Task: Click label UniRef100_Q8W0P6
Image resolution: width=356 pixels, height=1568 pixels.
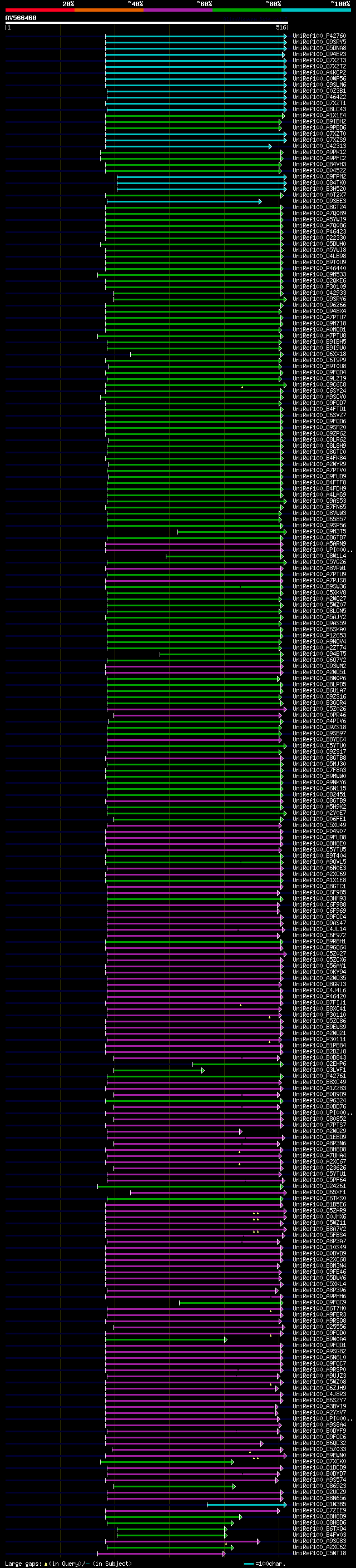Action: 319,679
